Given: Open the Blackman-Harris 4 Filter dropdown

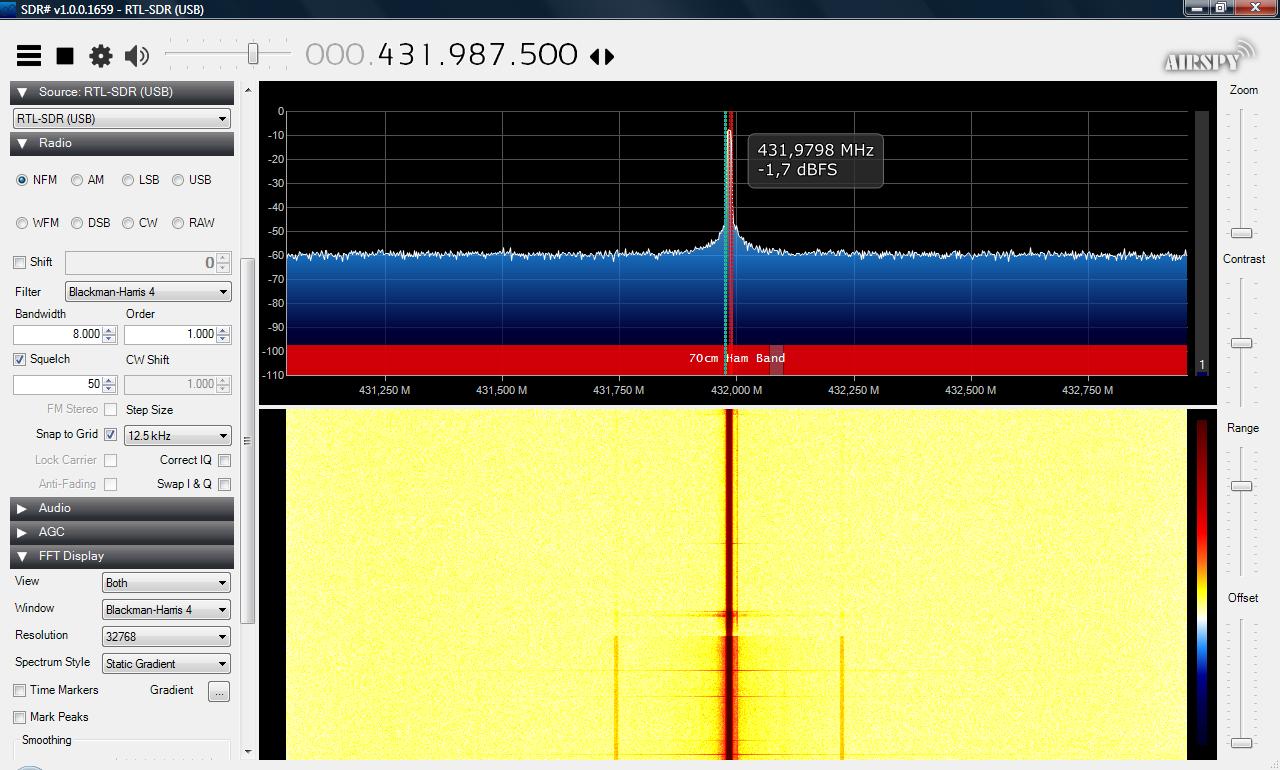Looking at the screenshot, I should pyautogui.click(x=148, y=292).
